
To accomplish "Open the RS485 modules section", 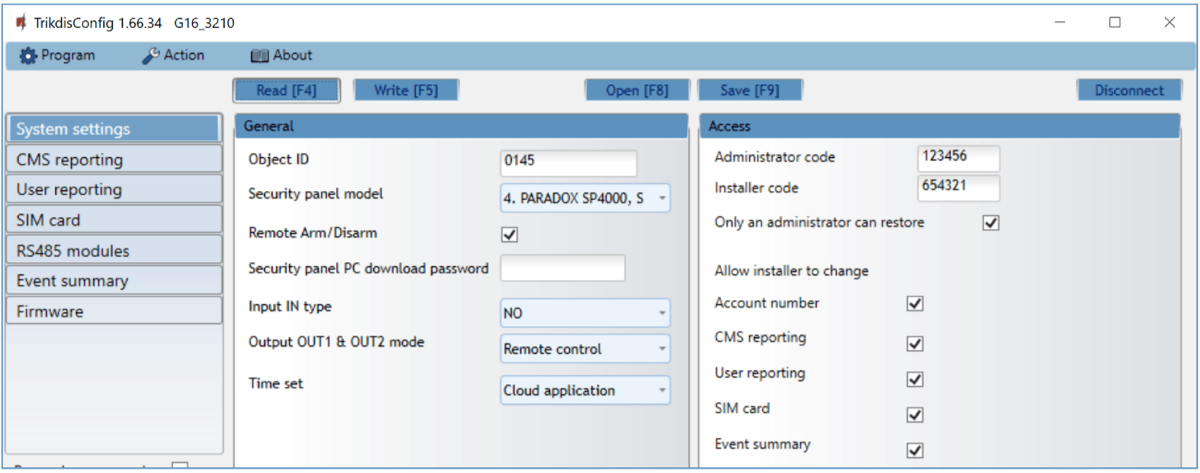I will click(113, 250).
